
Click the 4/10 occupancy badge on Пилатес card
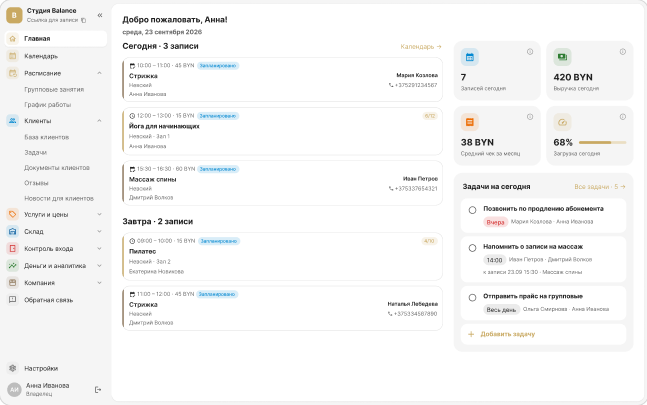(429, 241)
